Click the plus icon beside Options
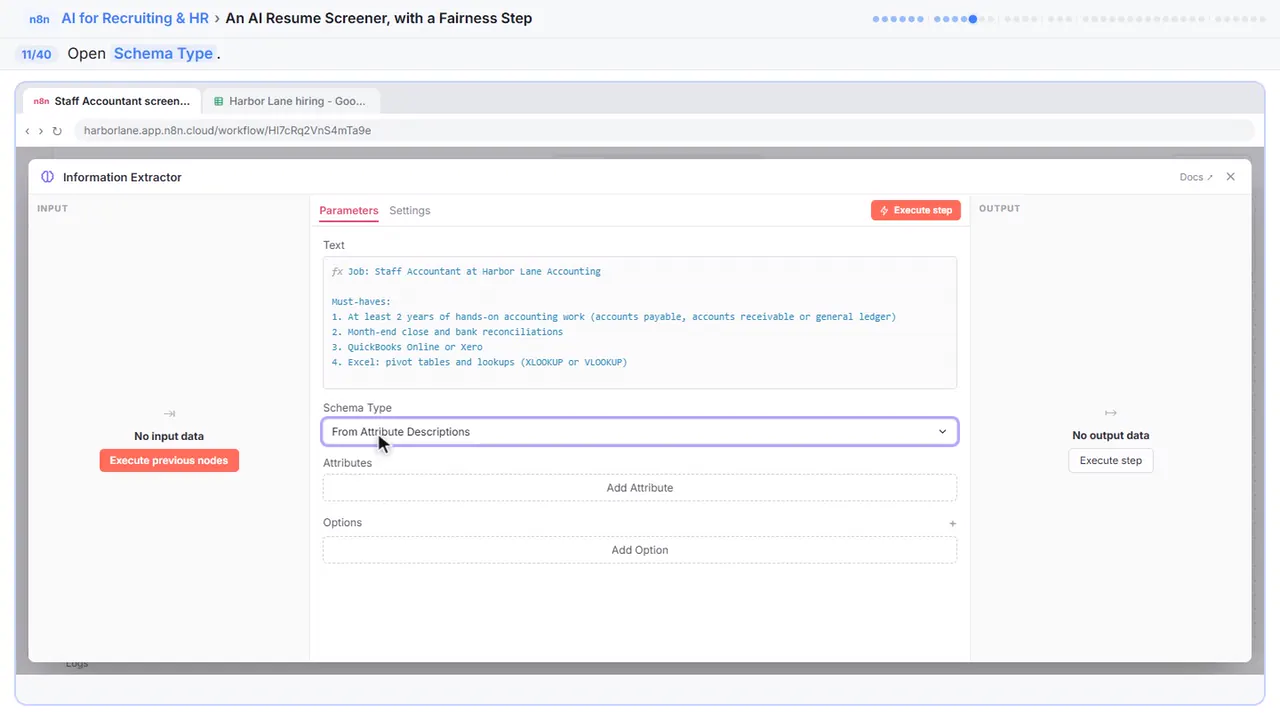This screenshot has height=720, width=1280. click(x=952, y=523)
